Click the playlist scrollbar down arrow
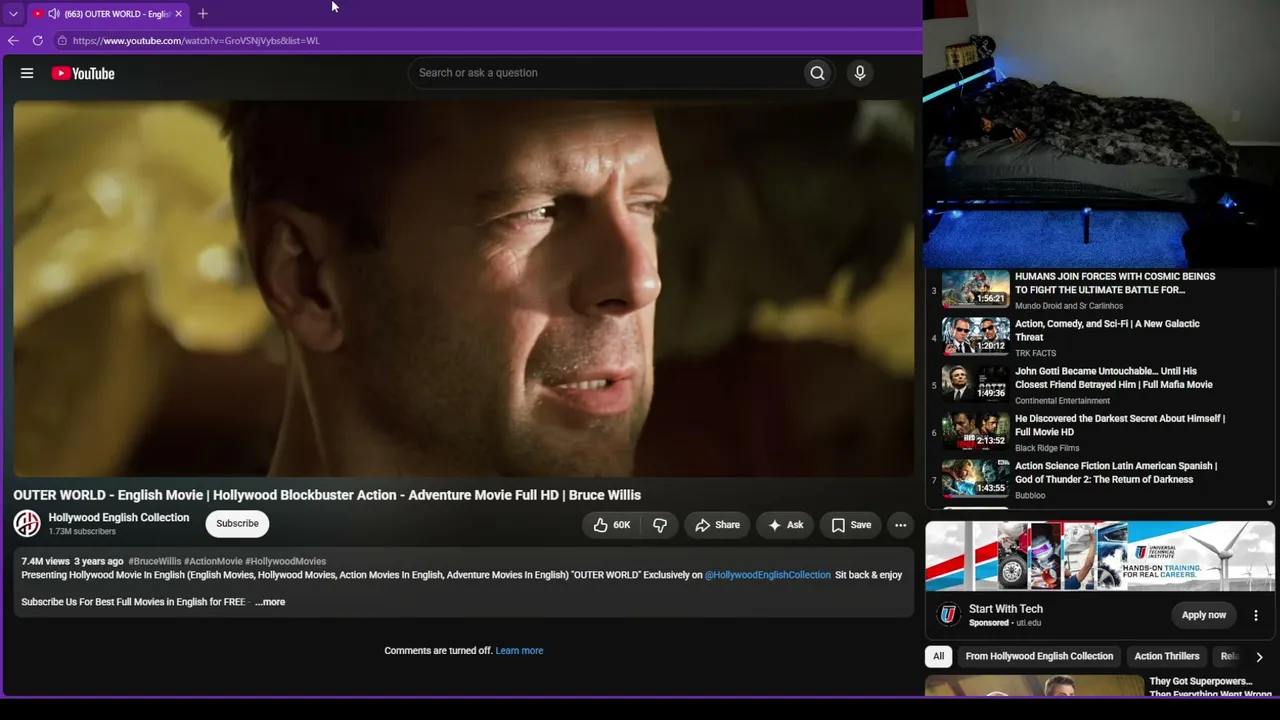 (1270, 503)
